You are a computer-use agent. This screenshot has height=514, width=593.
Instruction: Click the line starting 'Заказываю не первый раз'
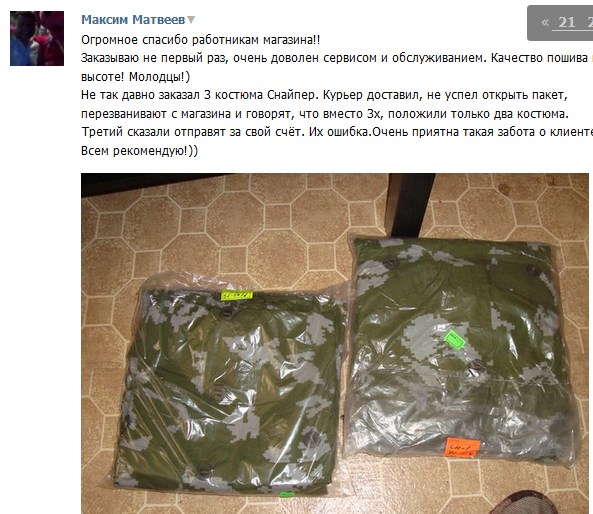(x=337, y=58)
